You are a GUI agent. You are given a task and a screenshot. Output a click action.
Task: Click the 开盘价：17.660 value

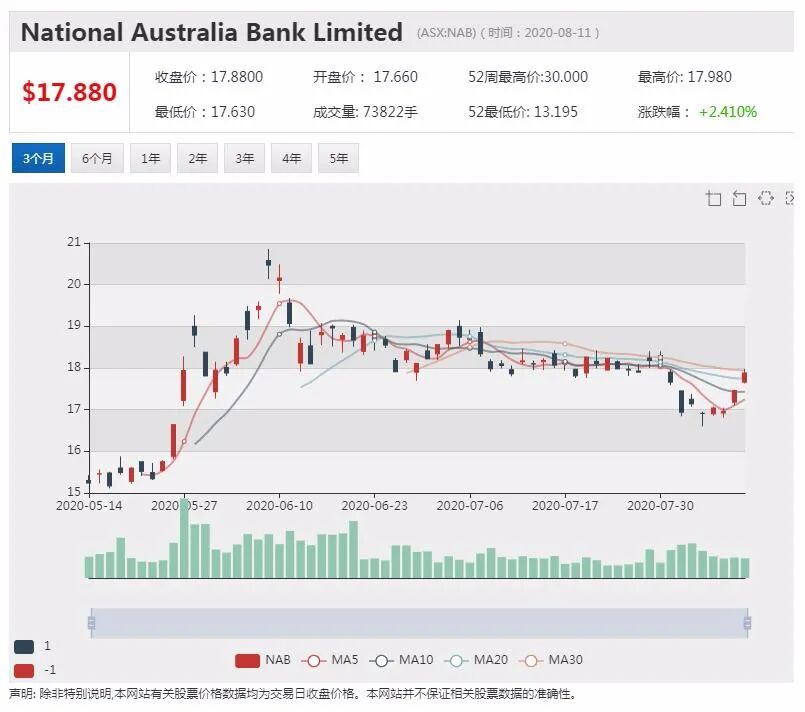point(366,77)
